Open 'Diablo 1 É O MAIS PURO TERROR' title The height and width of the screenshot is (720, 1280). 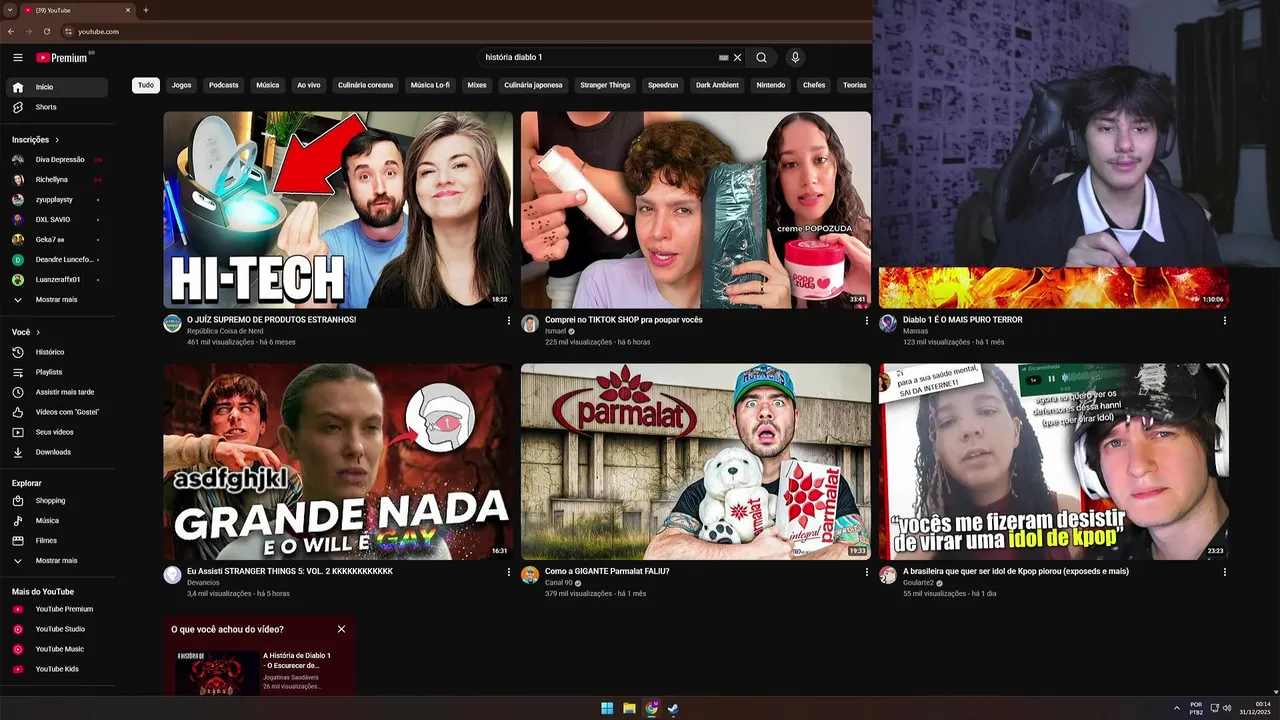tap(962, 320)
